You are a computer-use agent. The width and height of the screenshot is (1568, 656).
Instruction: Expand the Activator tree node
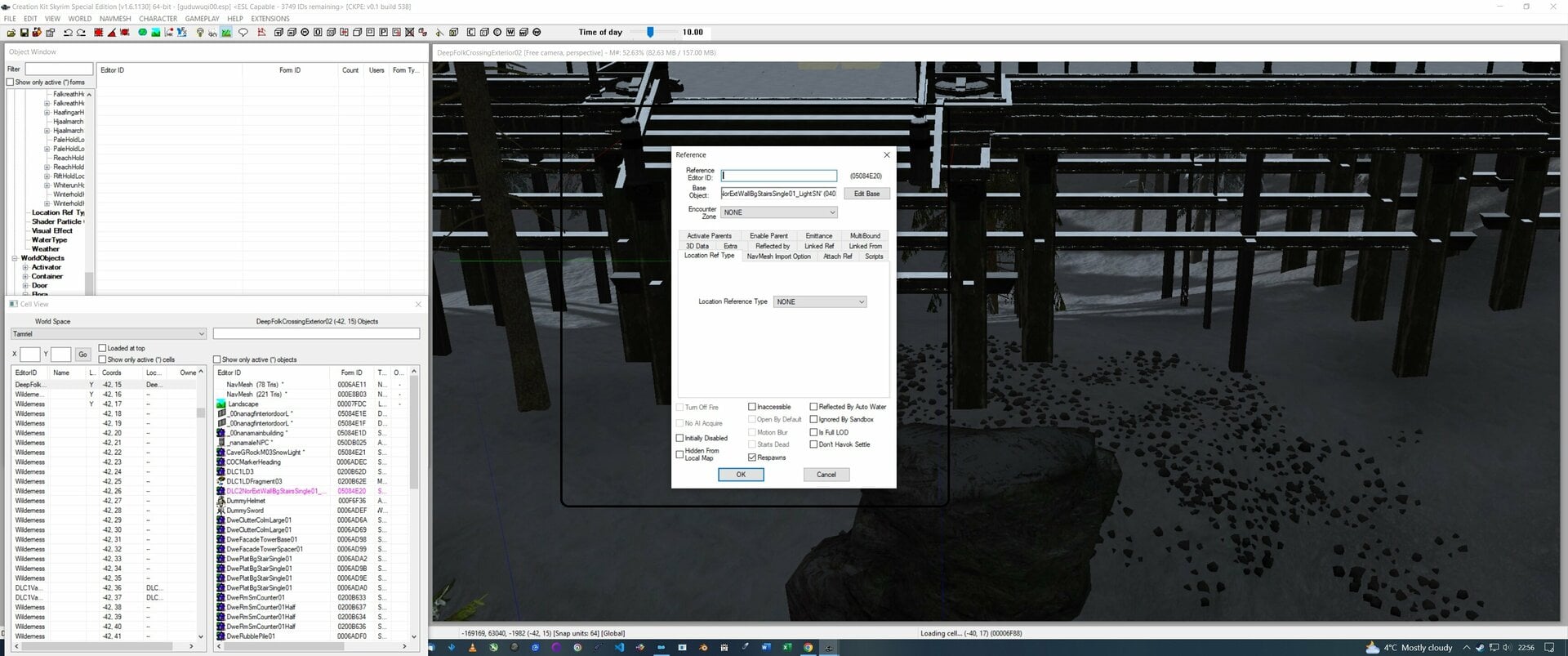click(25, 267)
